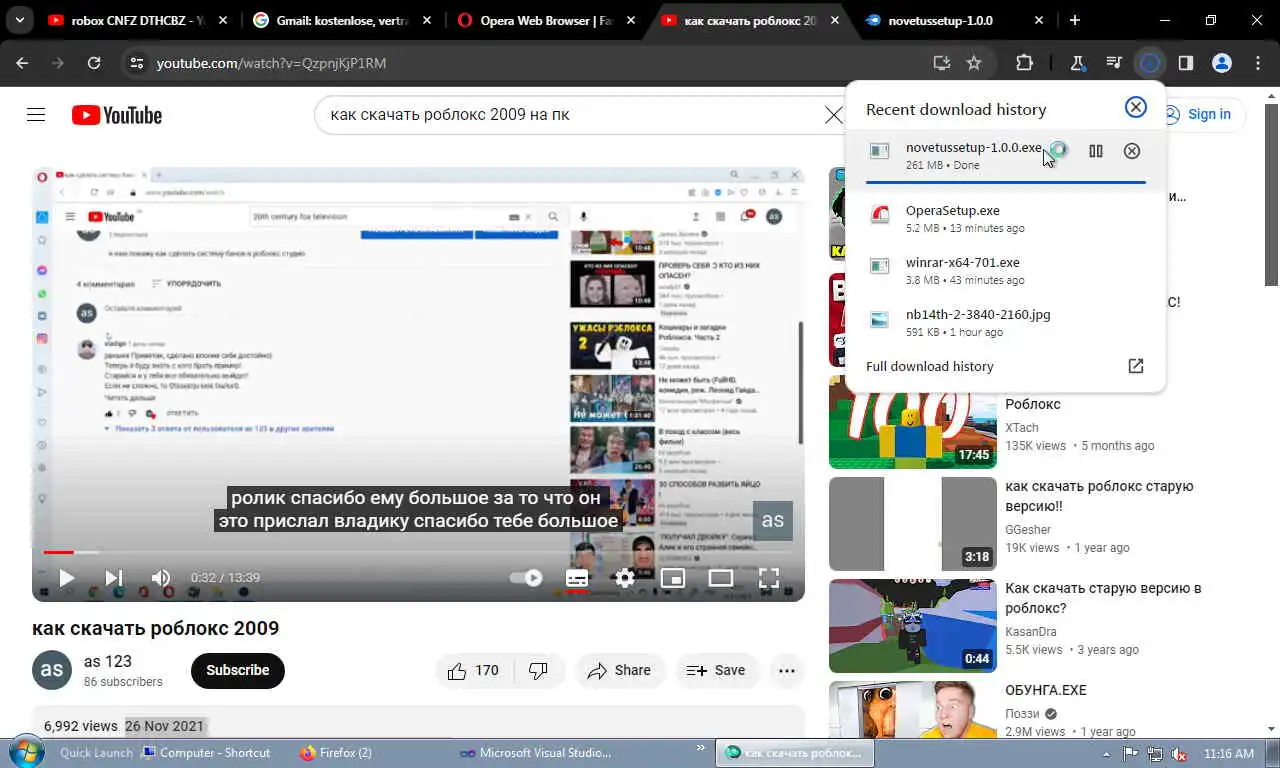Pause the novetussetup-1.0.0.exe download
This screenshot has width=1280, height=768.
pyautogui.click(x=1096, y=151)
